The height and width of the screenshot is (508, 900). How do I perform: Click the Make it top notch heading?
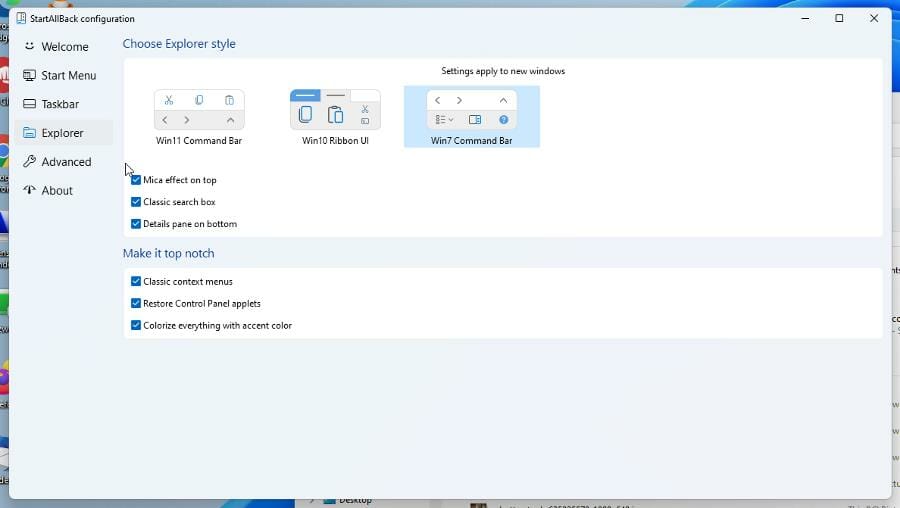coord(168,253)
